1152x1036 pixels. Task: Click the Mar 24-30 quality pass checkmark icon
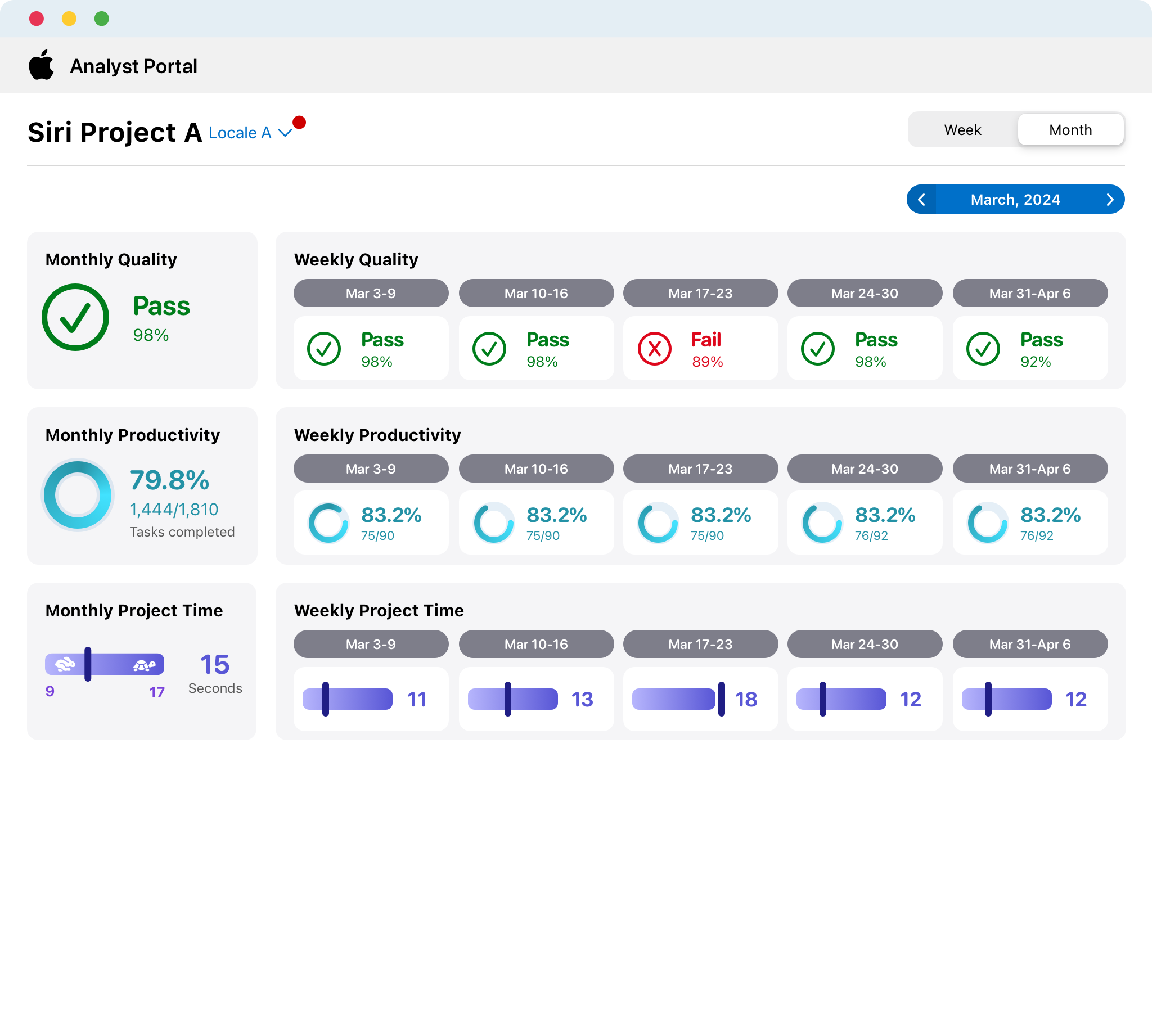click(x=818, y=348)
